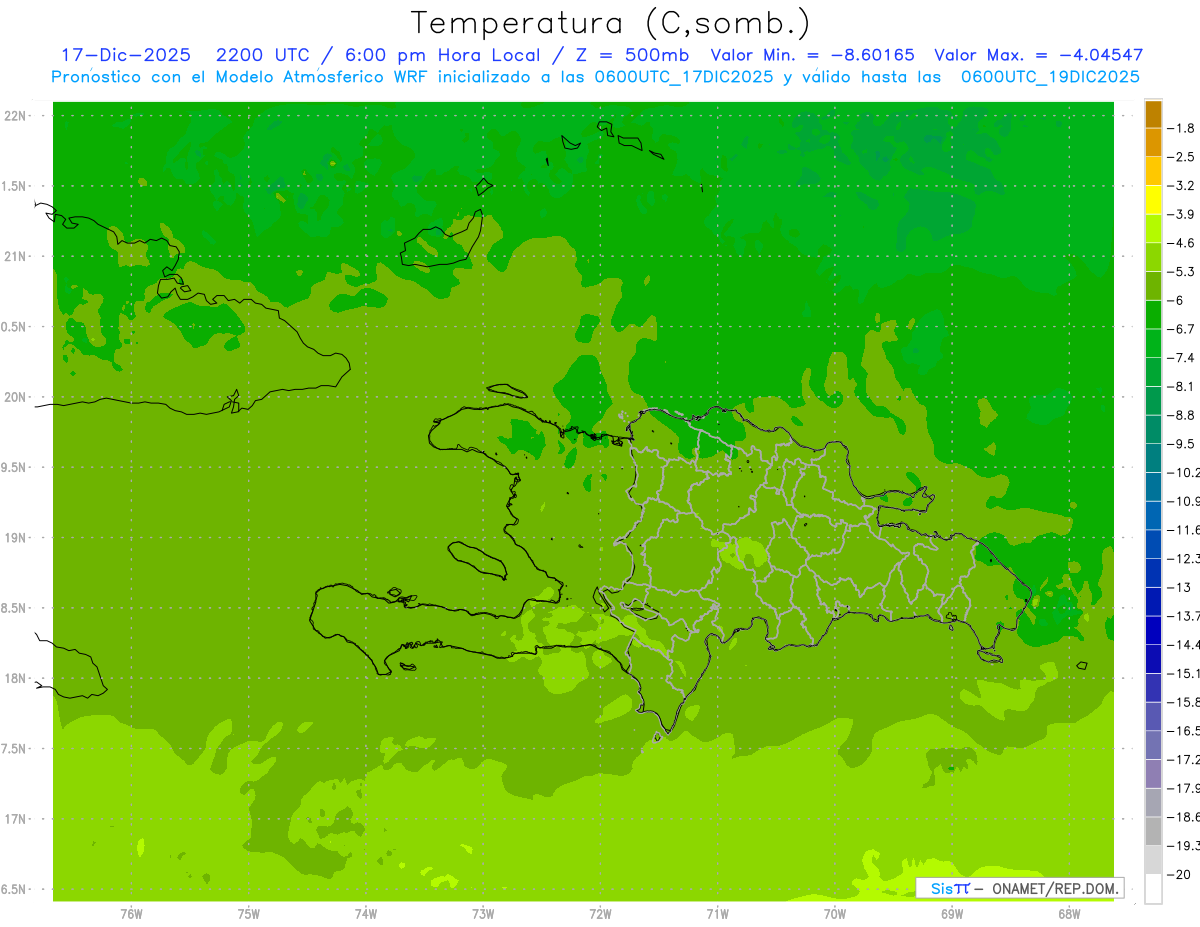The width and height of the screenshot is (1200, 927).
Task: Pick the white bottom segment of color scale
Action: click(x=1153, y=888)
